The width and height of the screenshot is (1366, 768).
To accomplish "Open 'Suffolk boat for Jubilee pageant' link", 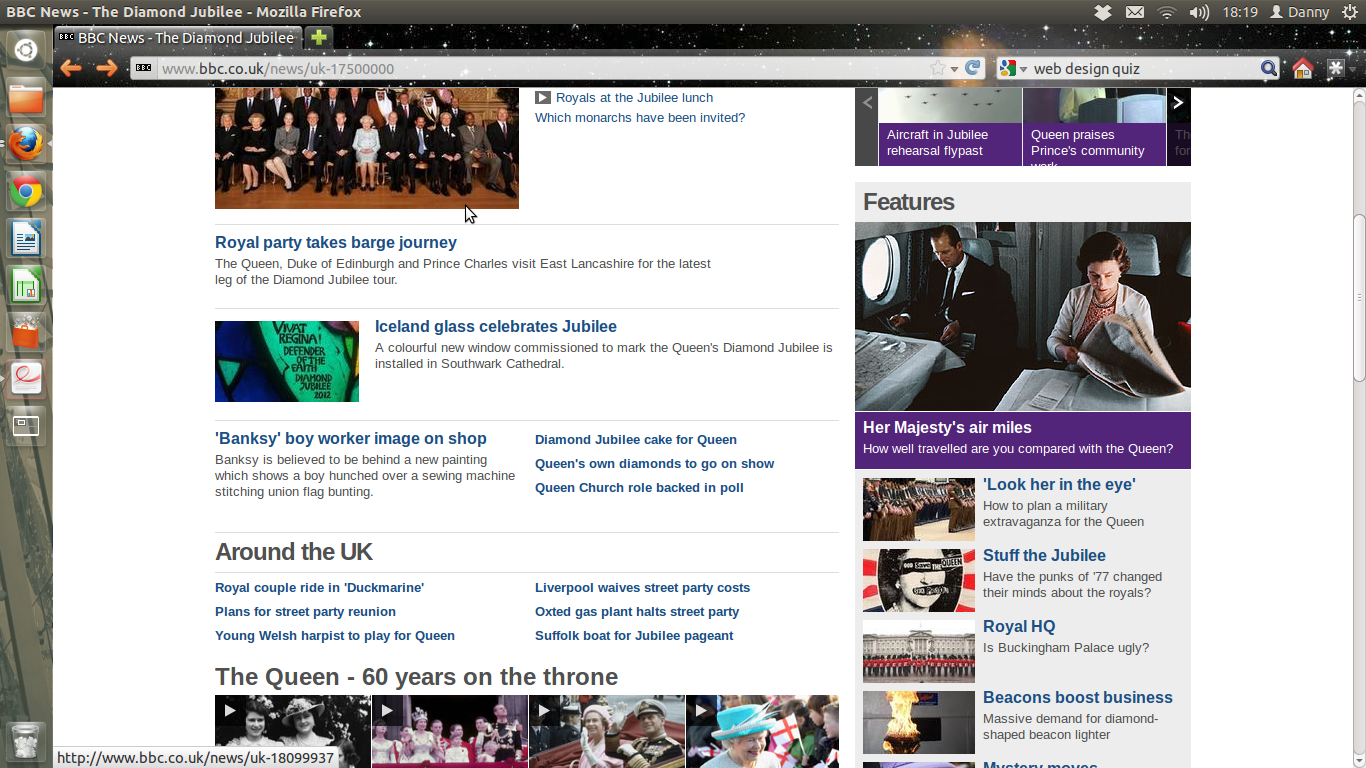I will (634, 635).
